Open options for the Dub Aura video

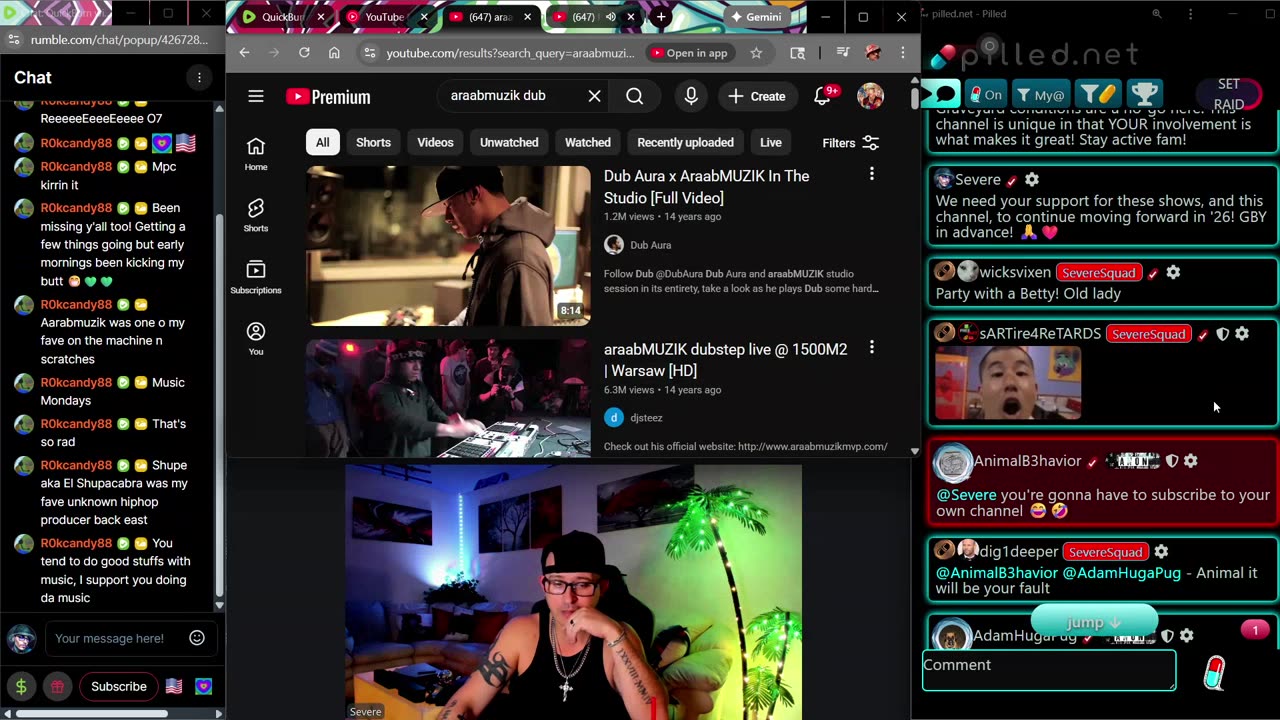click(872, 175)
